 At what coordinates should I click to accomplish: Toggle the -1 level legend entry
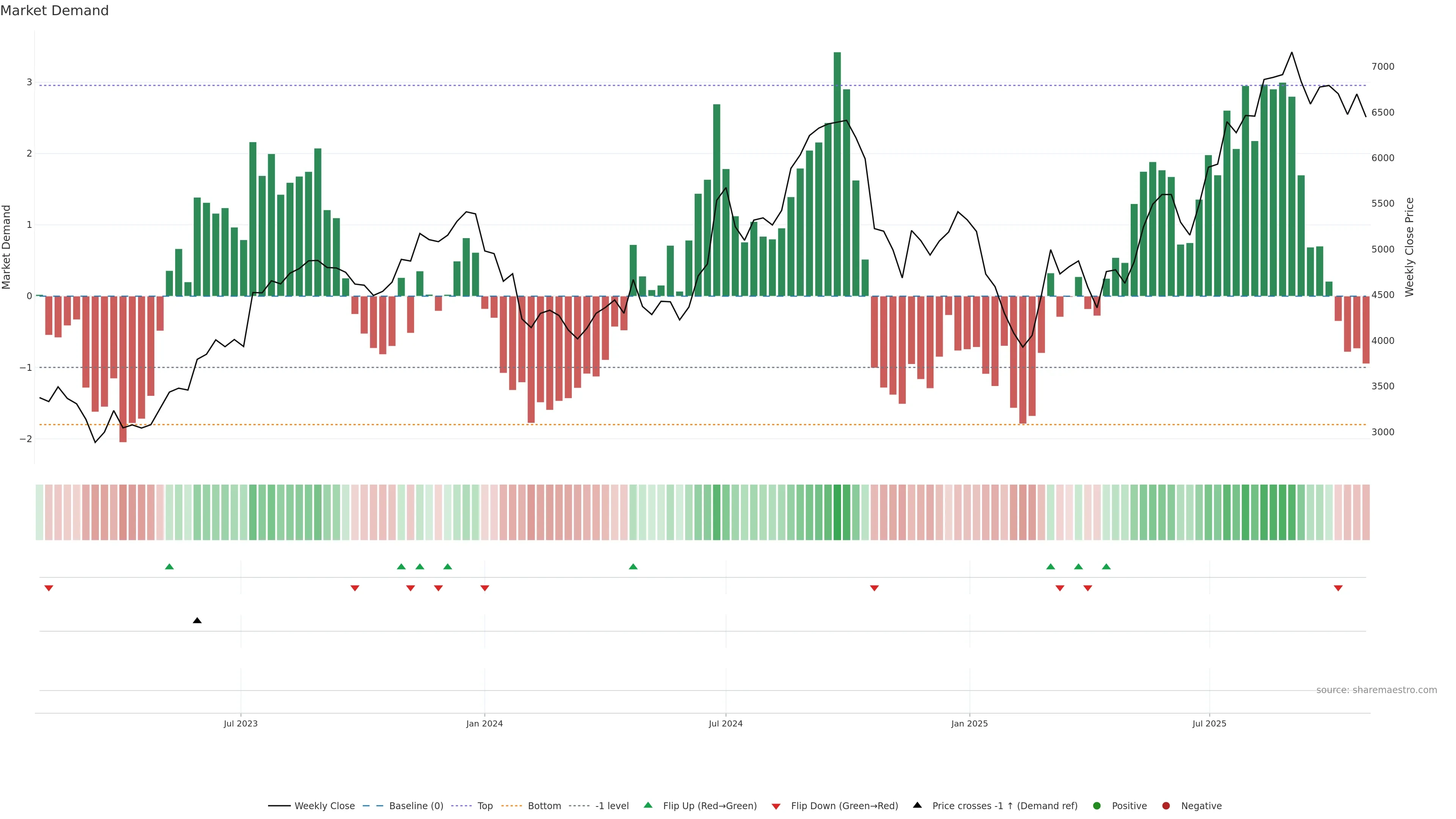612,806
